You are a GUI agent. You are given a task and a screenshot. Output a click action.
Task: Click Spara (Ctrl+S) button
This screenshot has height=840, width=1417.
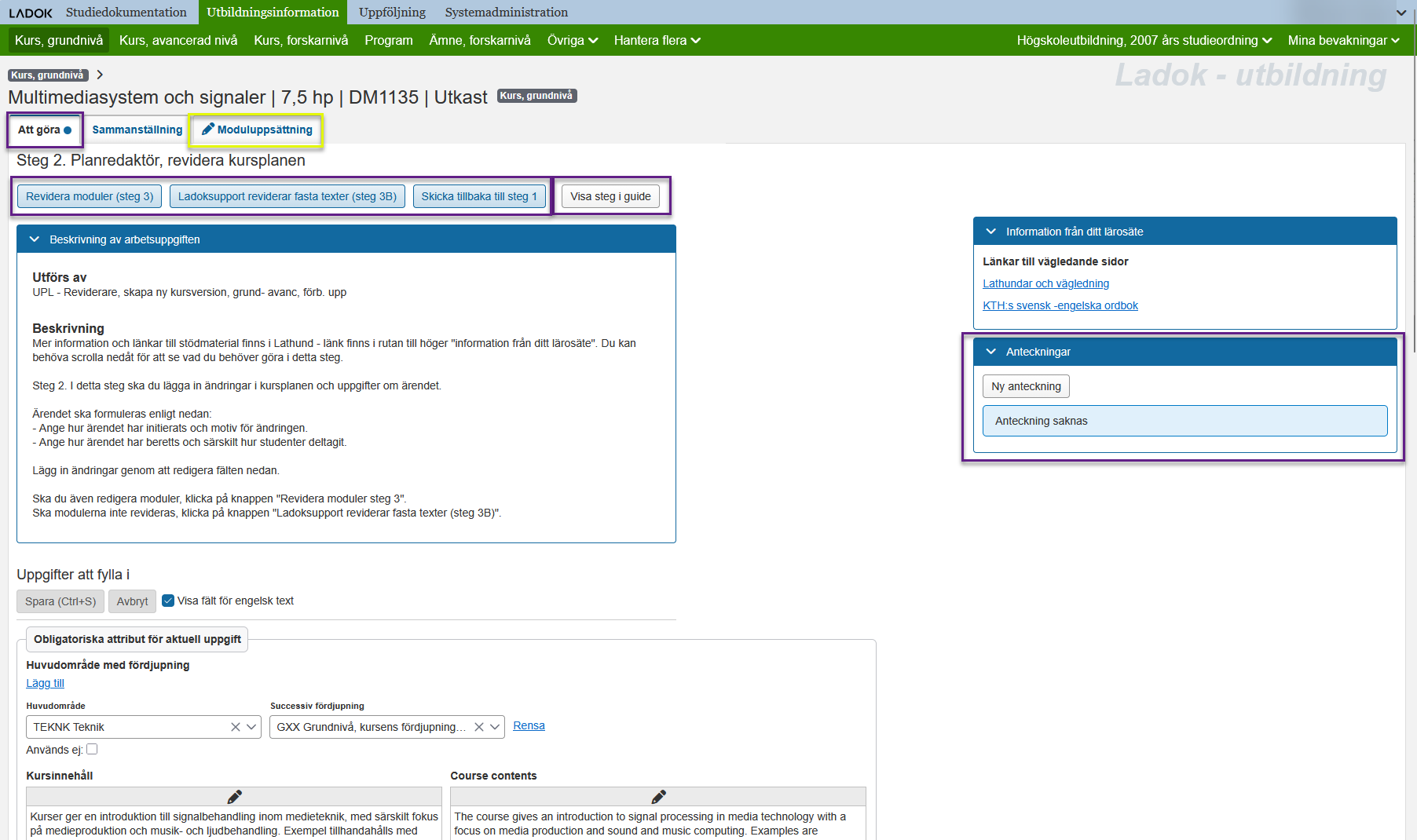60,601
